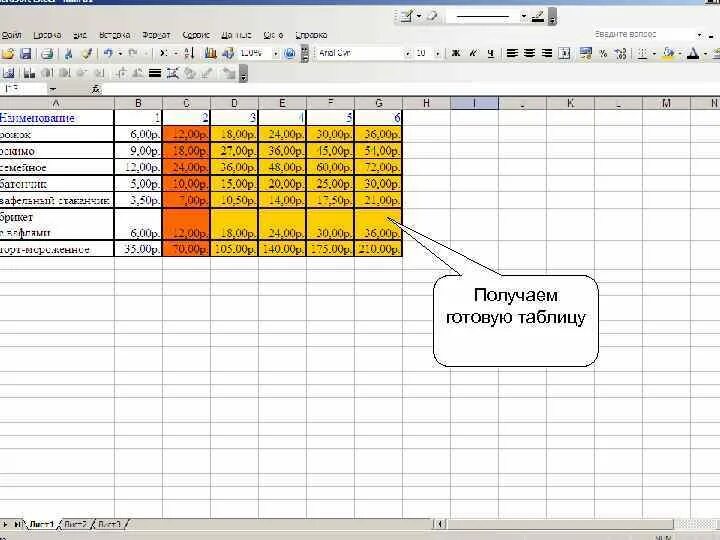Open the Формат menu
This screenshot has height=540, width=720.
156,35
